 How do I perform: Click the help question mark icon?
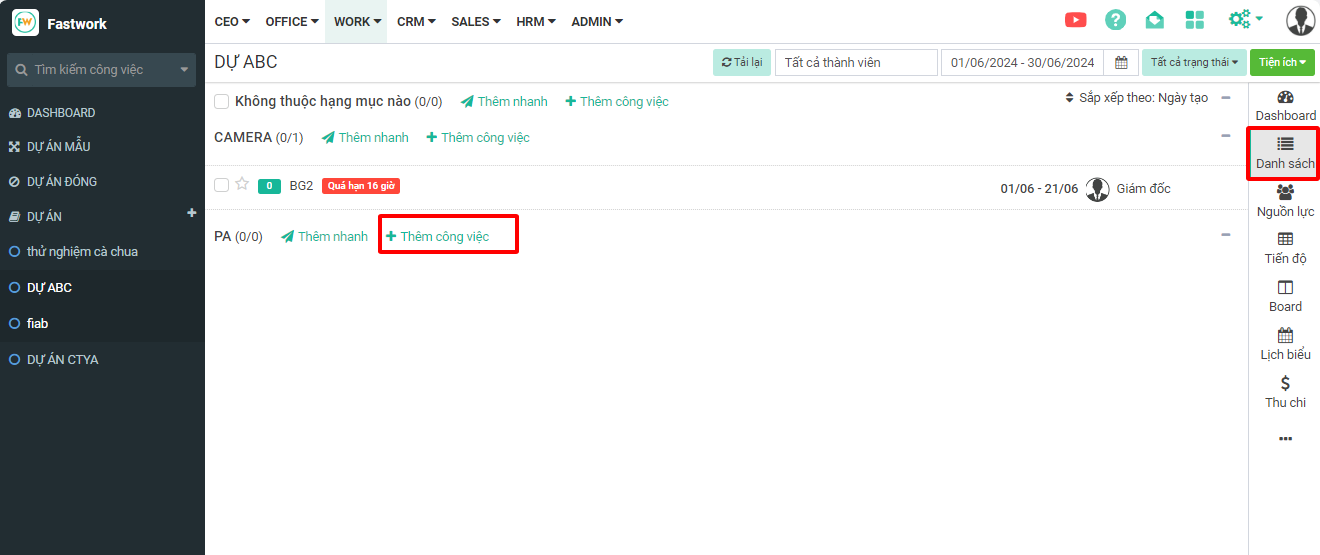[x=1115, y=20]
